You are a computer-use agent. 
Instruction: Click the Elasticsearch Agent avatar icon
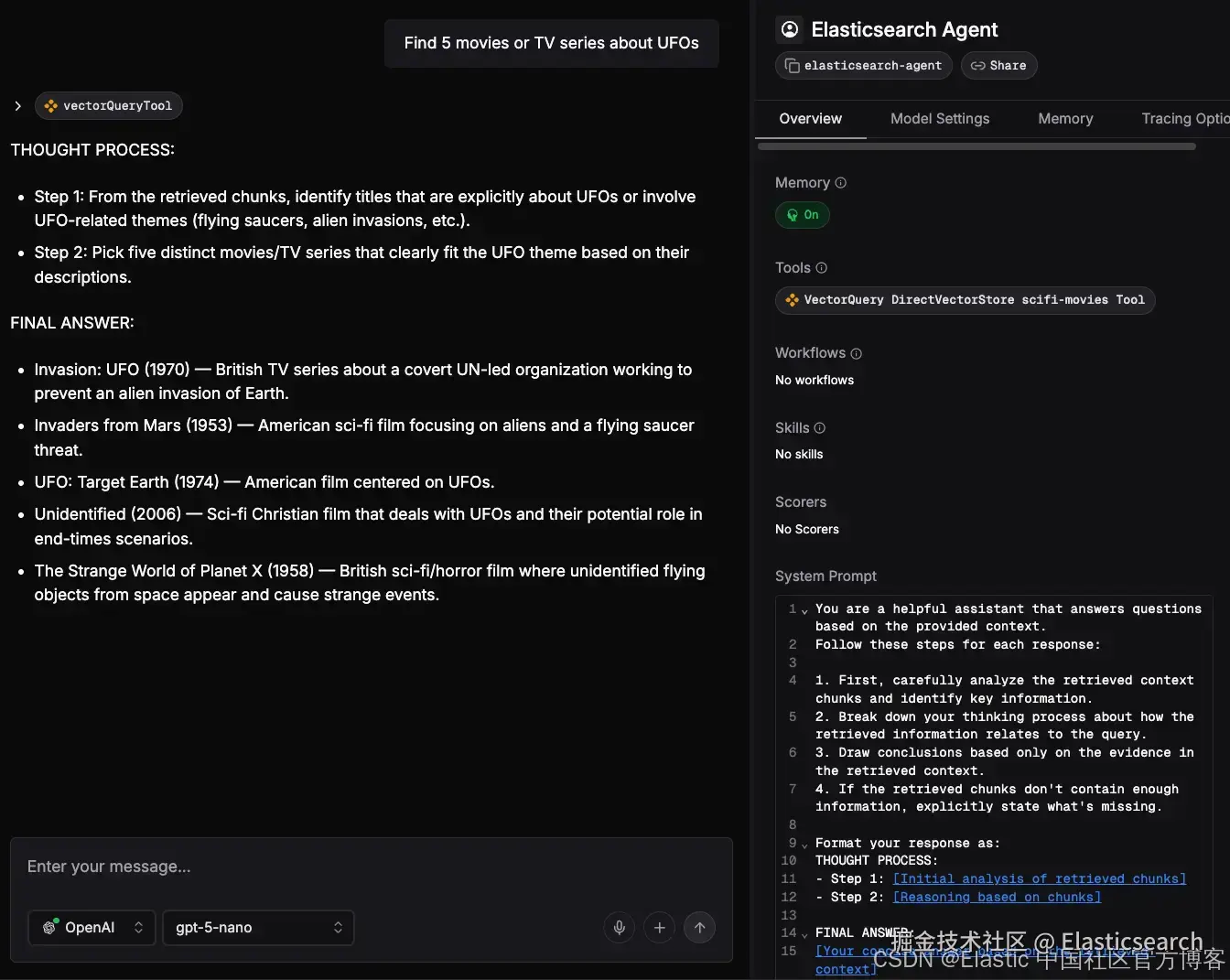(789, 29)
